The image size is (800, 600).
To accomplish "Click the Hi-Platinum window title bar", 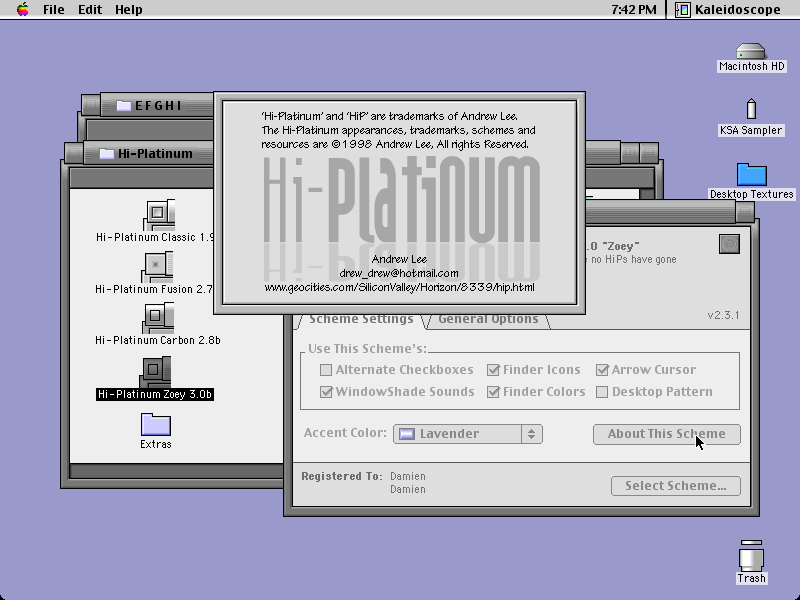I will point(148,154).
